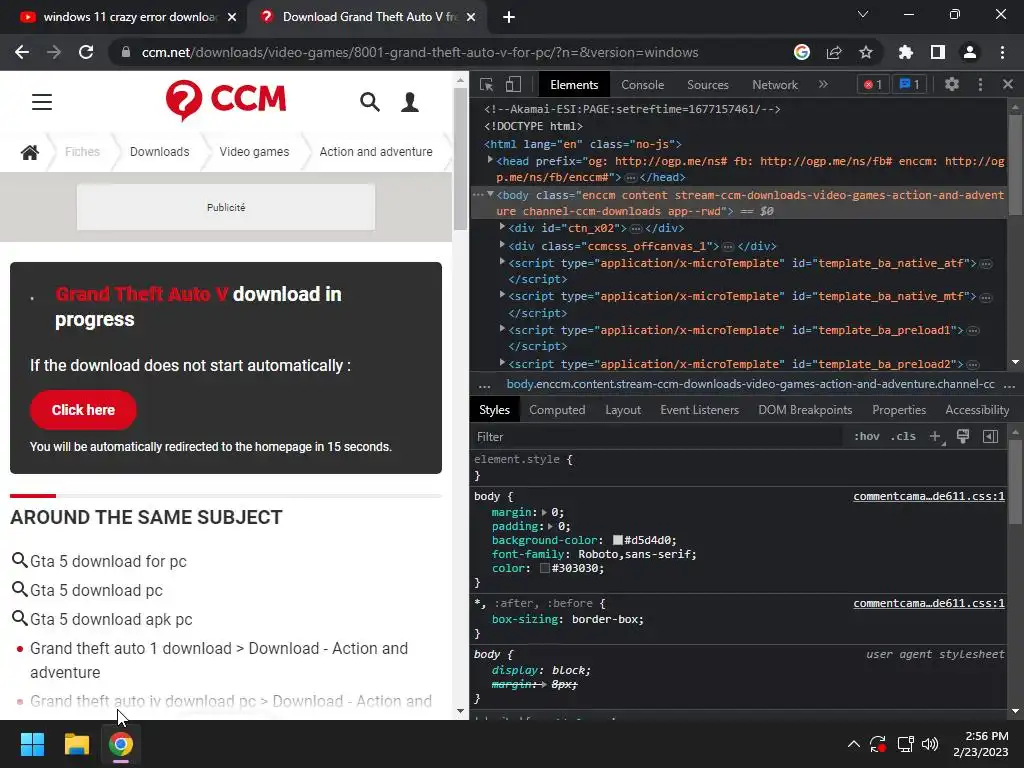
Task: Open DevTools settings gear
Action: pos(952,84)
